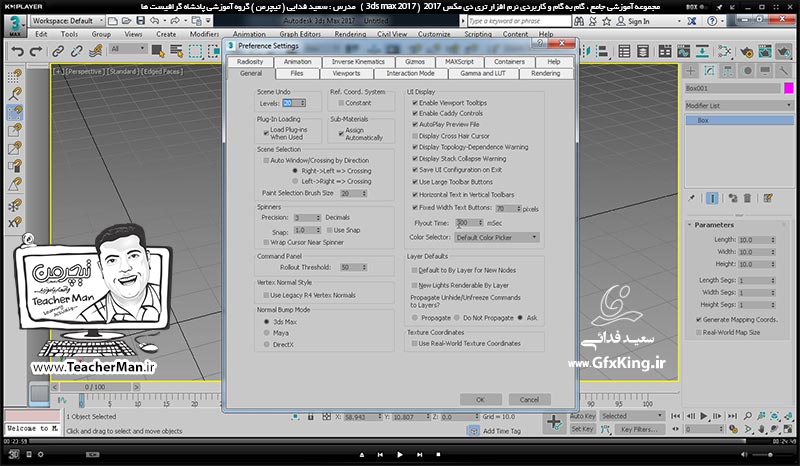
Task: Open the Rendered Frame Window icon
Action: (765, 51)
